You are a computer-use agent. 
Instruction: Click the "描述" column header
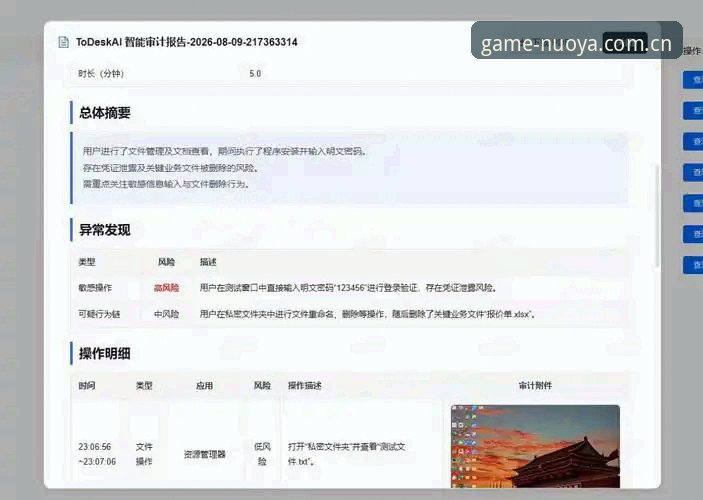[x=208, y=262]
